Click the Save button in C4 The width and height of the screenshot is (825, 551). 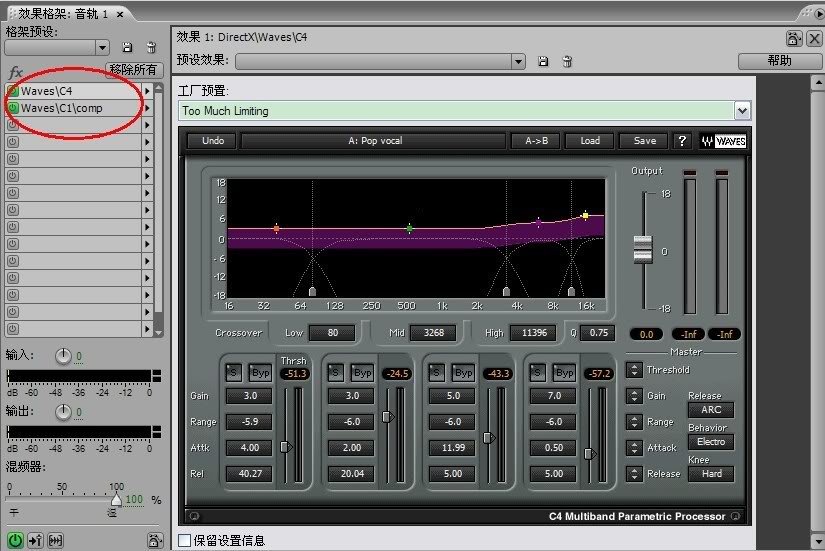click(x=645, y=141)
